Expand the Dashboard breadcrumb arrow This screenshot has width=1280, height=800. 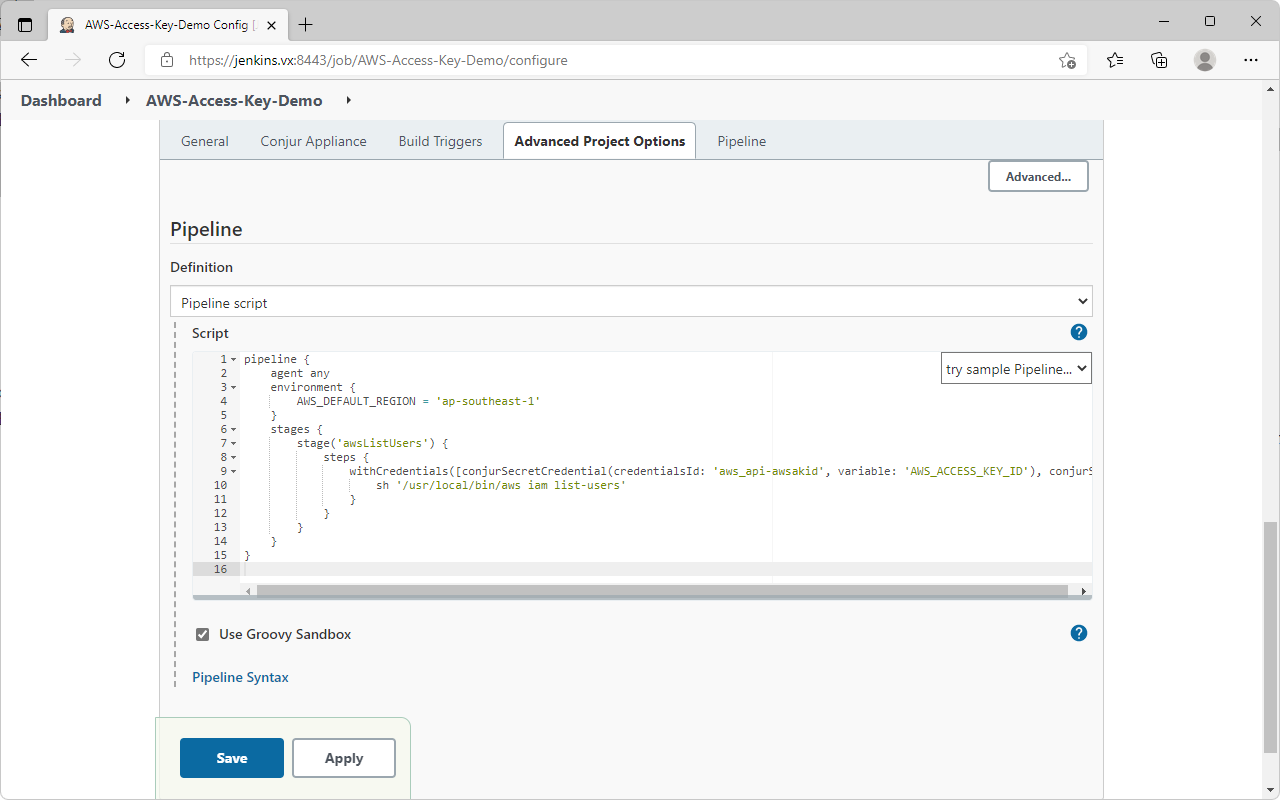[127, 100]
